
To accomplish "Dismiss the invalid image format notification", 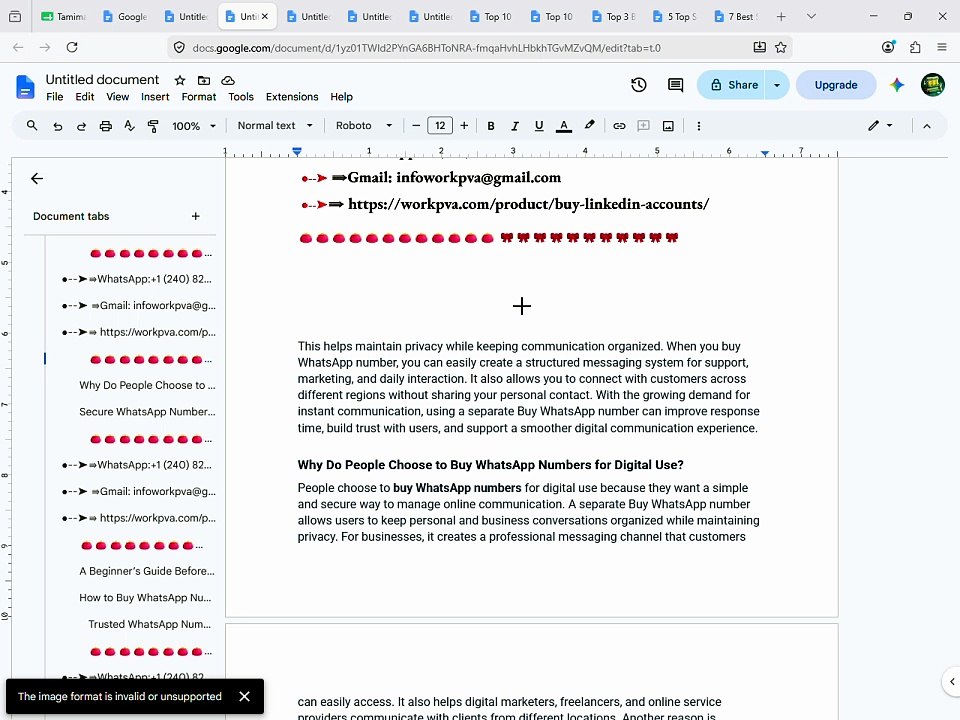I will tap(244, 696).
